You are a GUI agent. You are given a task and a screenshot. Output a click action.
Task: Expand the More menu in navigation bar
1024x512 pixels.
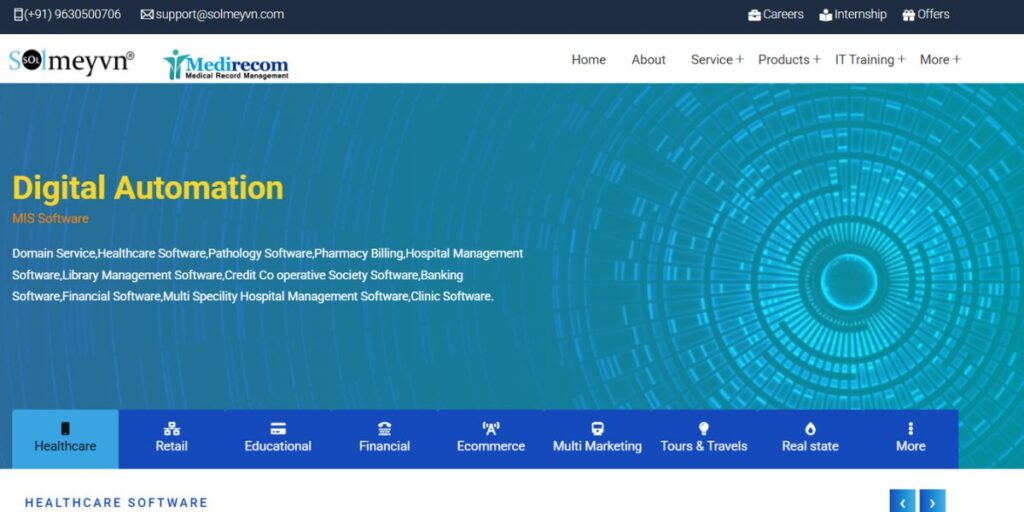(939, 60)
